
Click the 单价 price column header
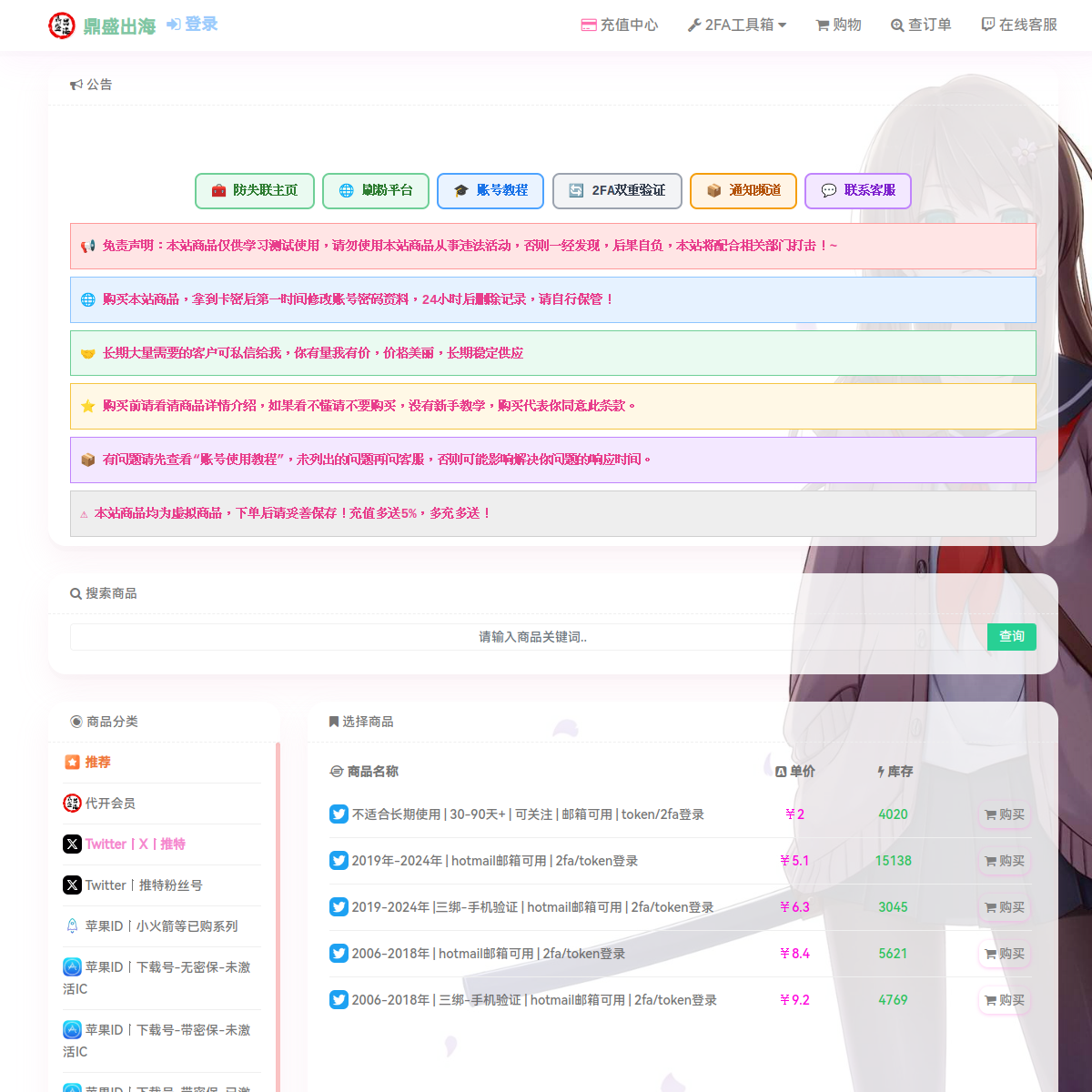(794, 772)
